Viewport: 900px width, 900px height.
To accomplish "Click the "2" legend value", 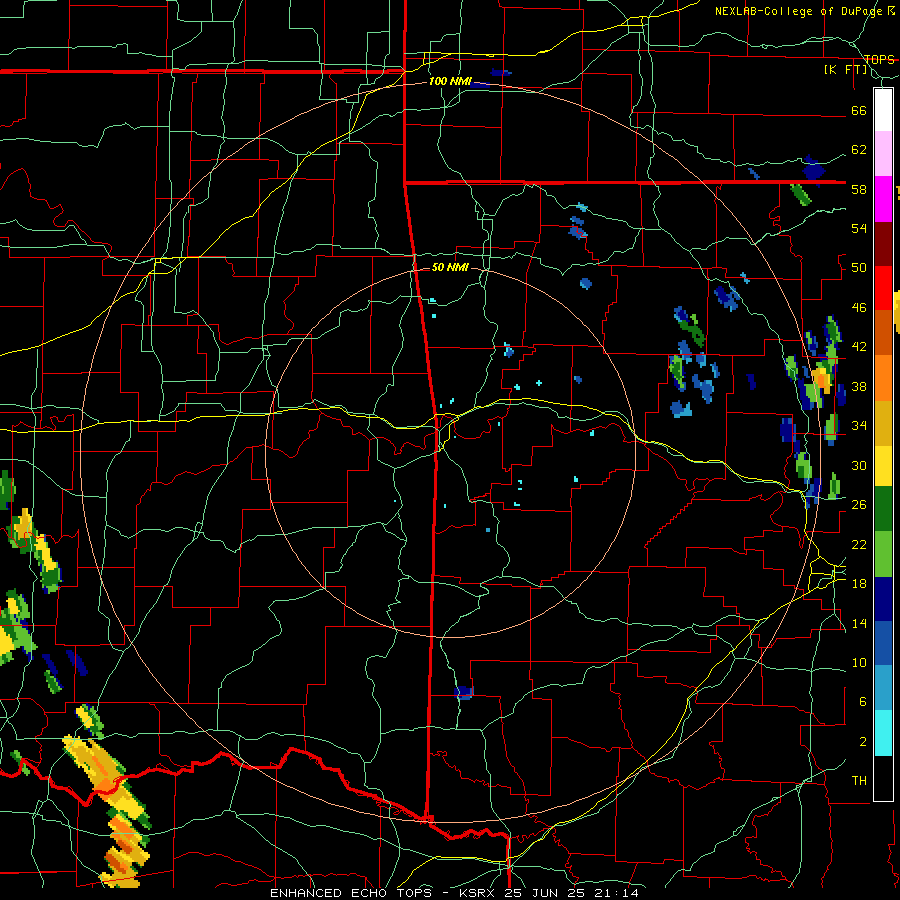I will pos(862,742).
